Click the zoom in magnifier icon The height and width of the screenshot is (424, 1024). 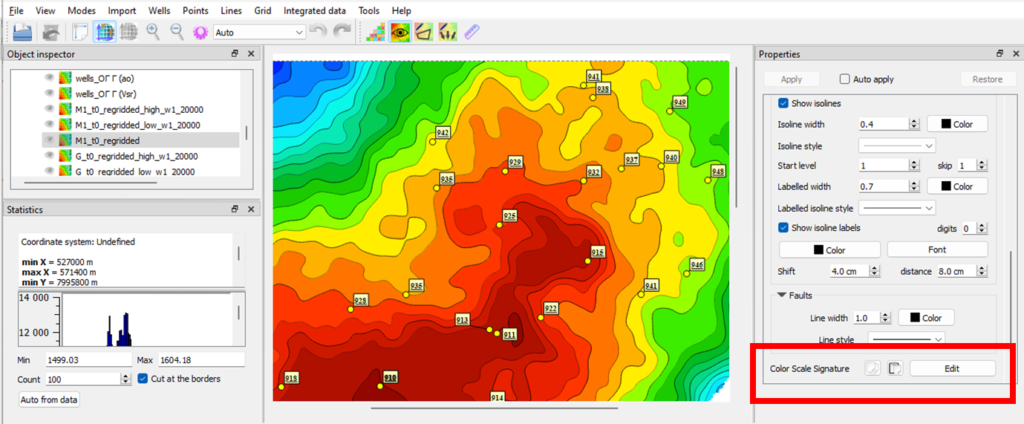153,32
